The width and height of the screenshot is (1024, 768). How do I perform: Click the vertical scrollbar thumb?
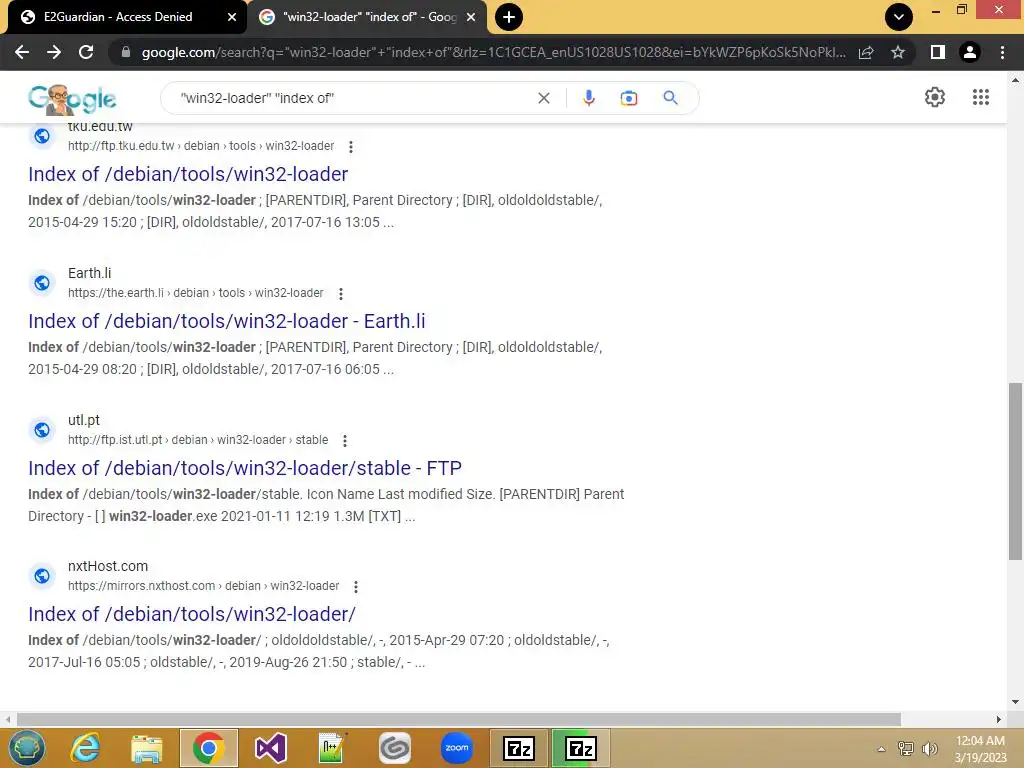click(x=1015, y=471)
